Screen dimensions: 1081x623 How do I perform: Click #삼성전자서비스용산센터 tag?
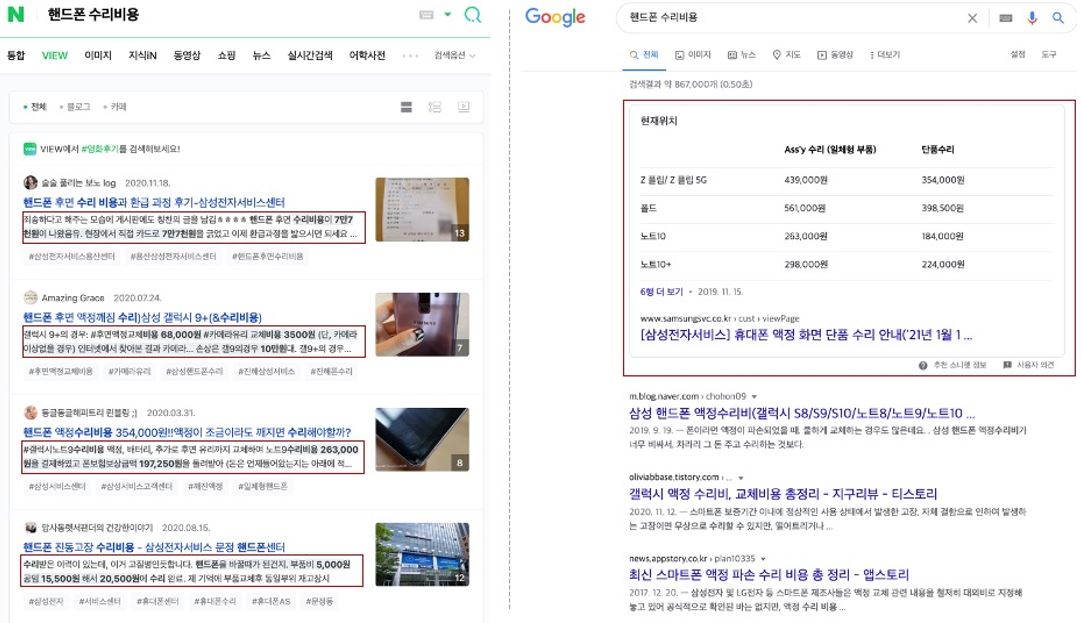coord(72,256)
